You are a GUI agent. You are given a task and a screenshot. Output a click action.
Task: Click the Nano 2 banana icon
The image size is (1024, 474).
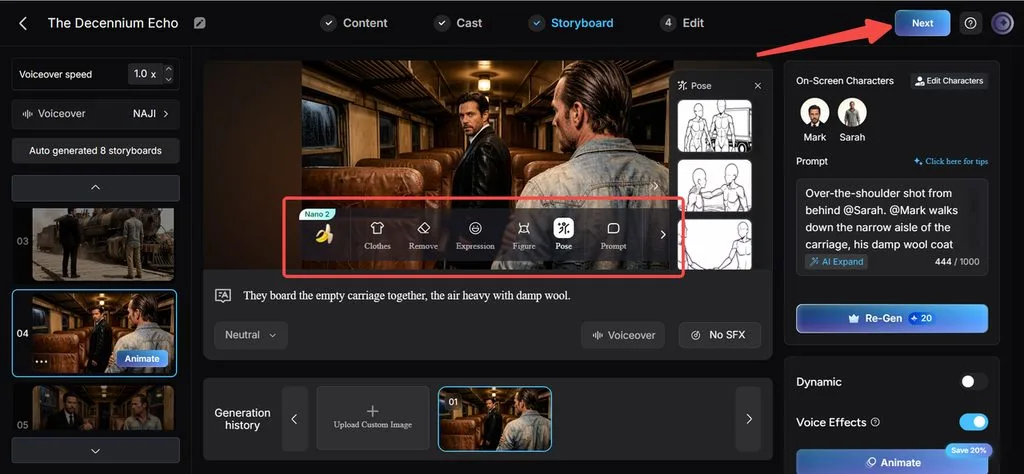(x=324, y=234)
